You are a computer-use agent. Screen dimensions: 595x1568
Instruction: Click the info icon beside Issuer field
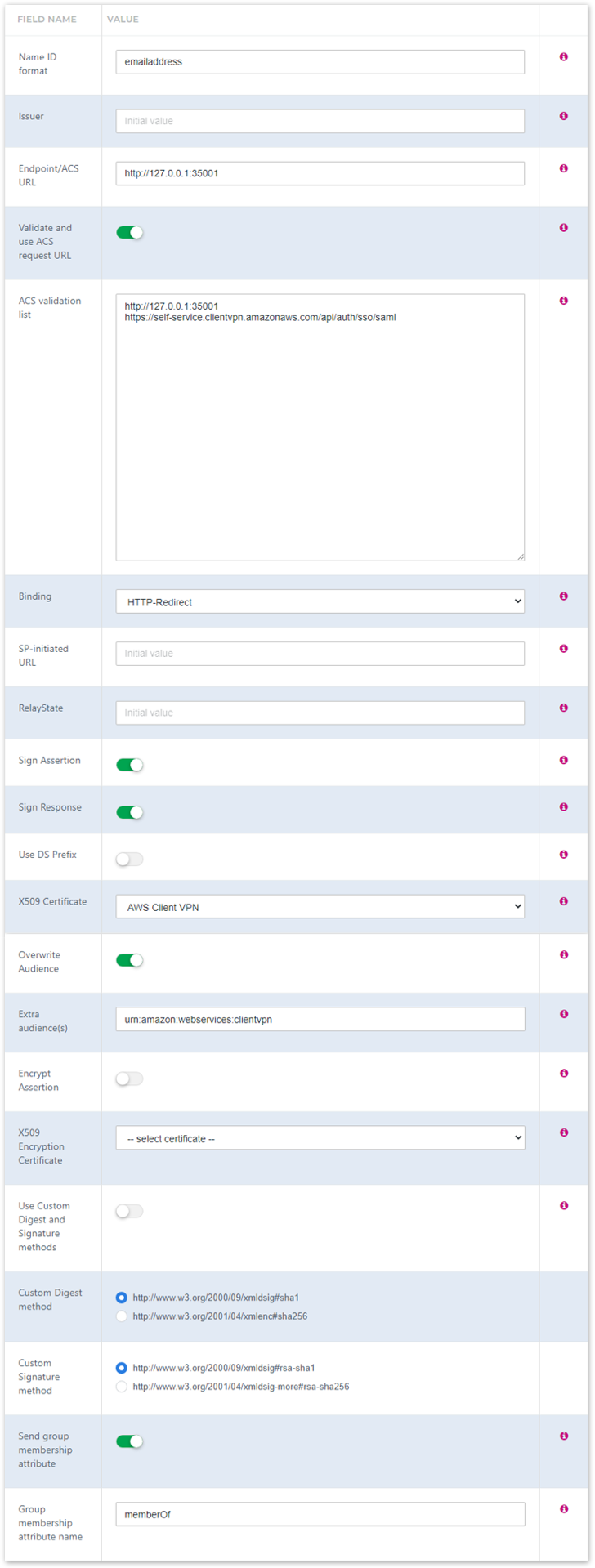click(x=563, y=116)
